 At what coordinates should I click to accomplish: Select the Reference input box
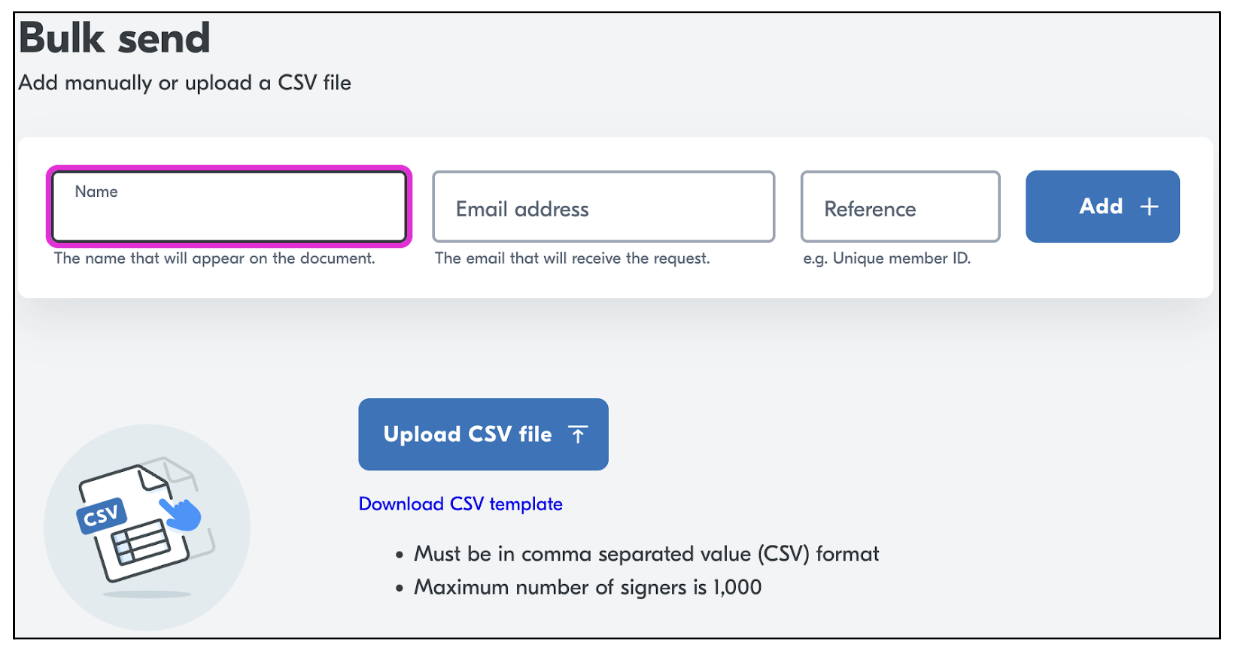click(x=900, y=207)
